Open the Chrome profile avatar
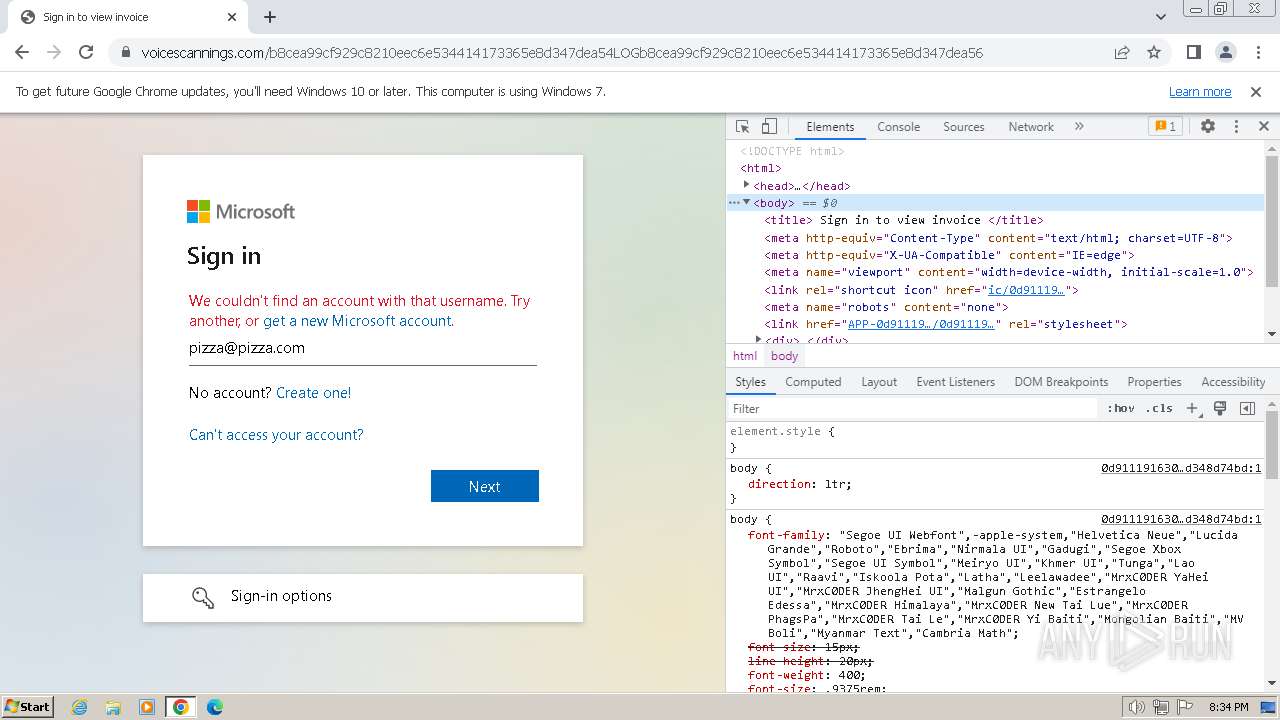The height and width of the screenshot is (720, 1280). tap(1226, 53)
